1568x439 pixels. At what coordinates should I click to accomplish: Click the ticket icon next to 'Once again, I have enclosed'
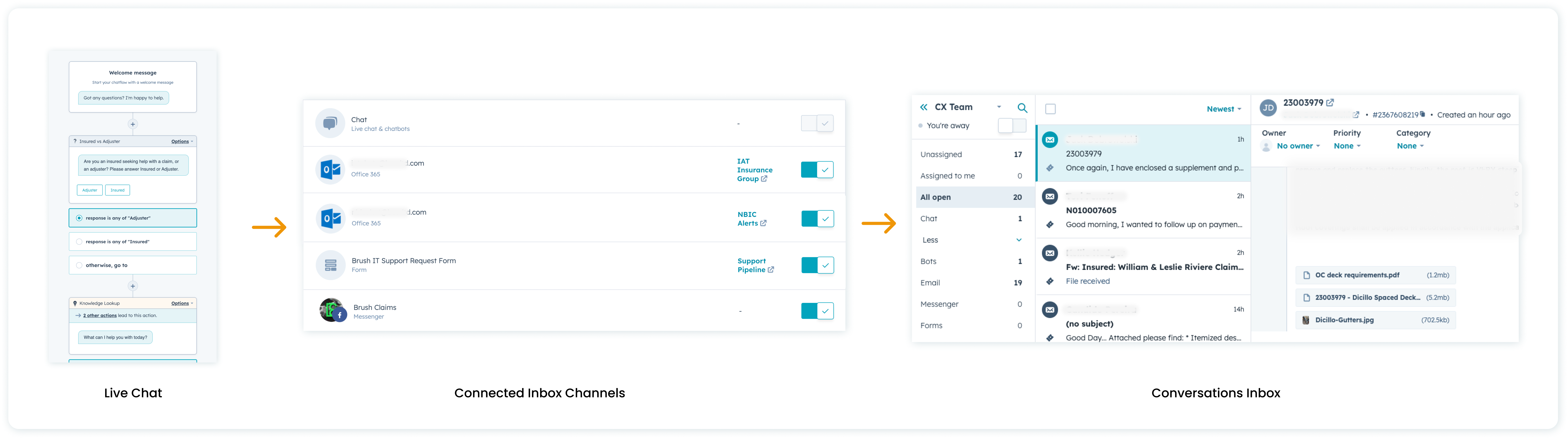click(1050, 168)
